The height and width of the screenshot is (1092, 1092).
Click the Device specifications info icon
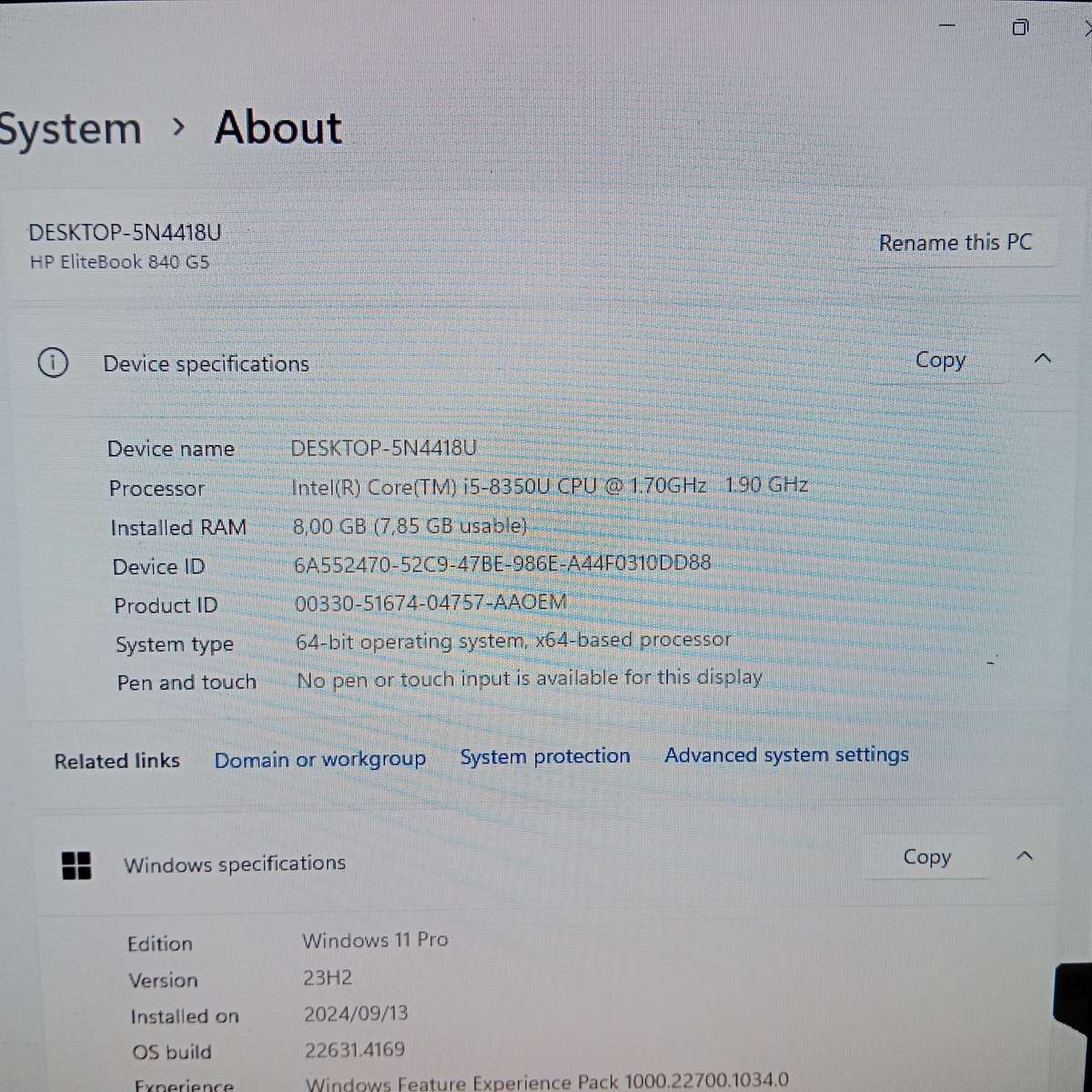click(54, 362)
